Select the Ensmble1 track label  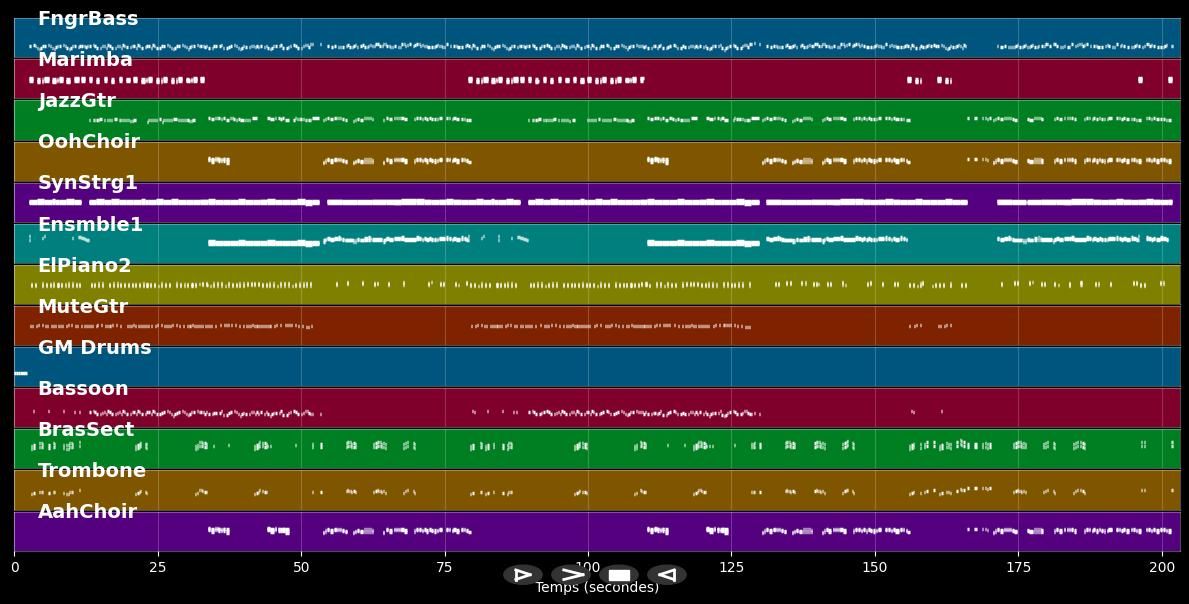tap(90, 225)
